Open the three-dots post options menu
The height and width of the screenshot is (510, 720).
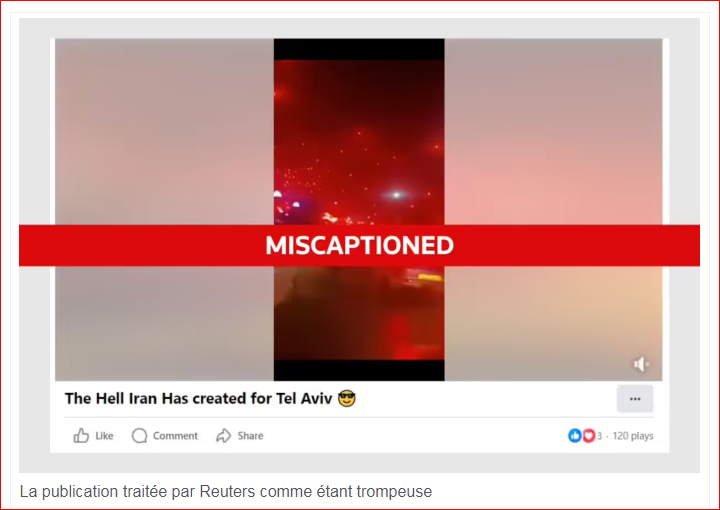[x=635, y=399]
